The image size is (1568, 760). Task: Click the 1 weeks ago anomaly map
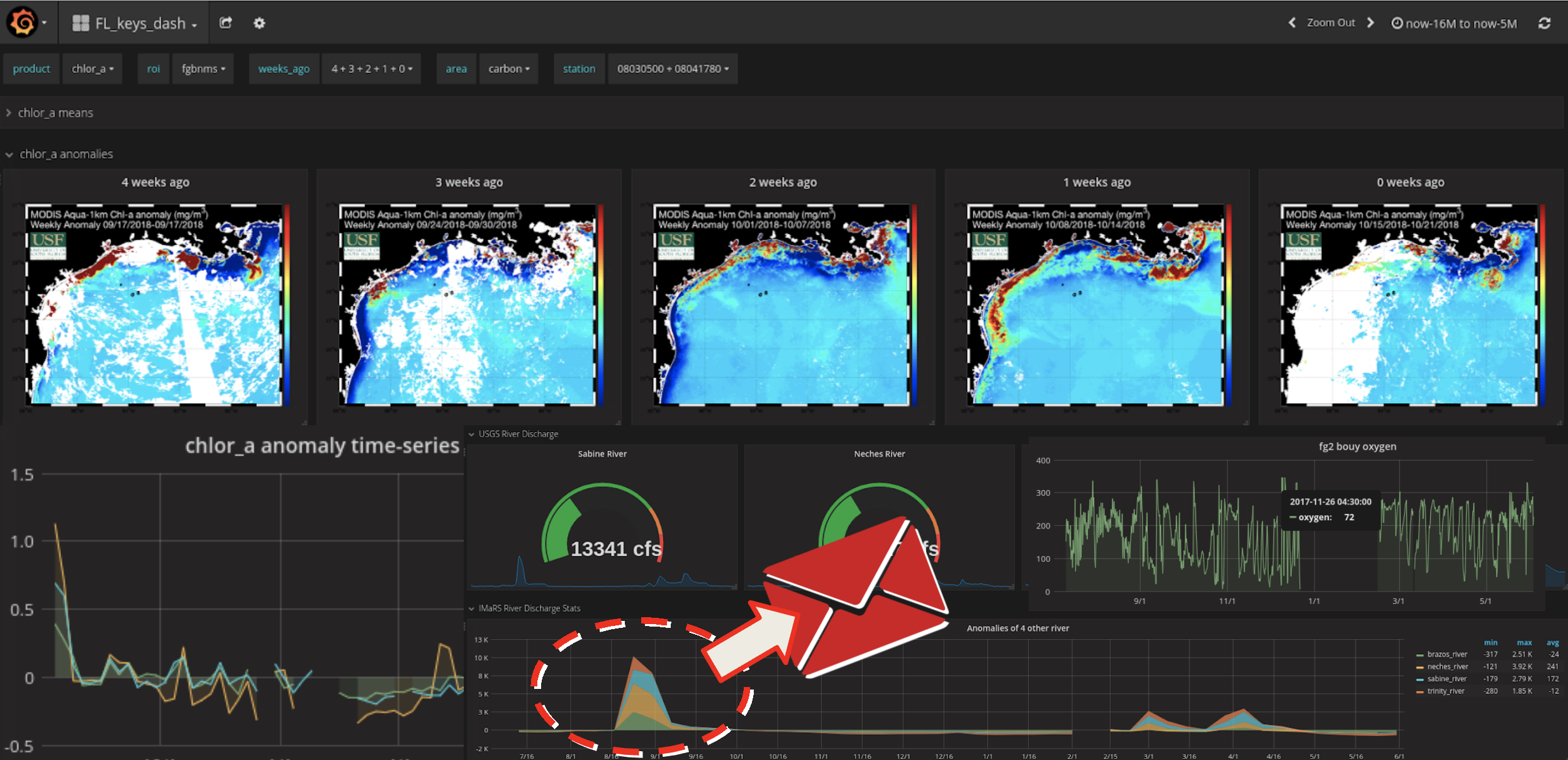pyautogui.click(x=1096, y=305)
